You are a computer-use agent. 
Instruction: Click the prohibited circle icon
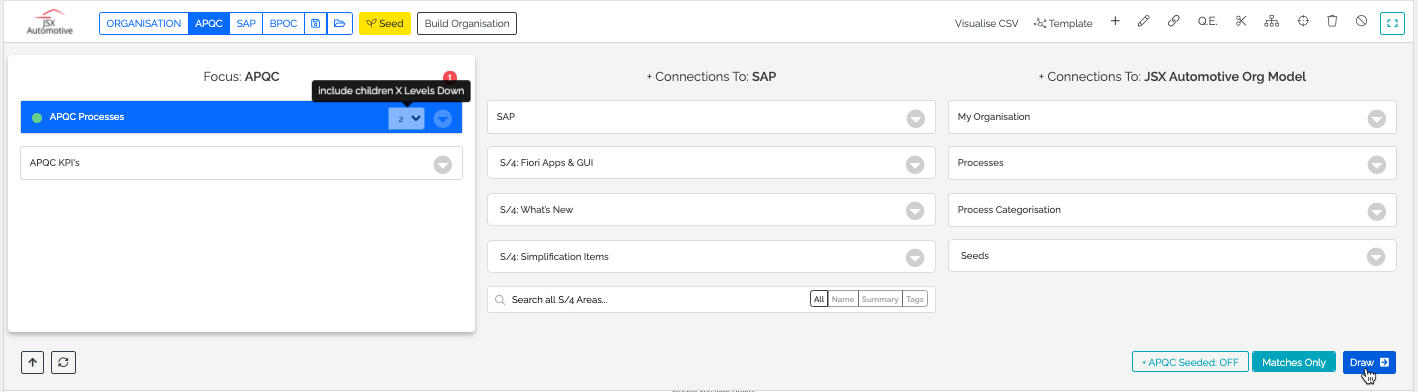pyautogui.click(x=1361, y=22)
